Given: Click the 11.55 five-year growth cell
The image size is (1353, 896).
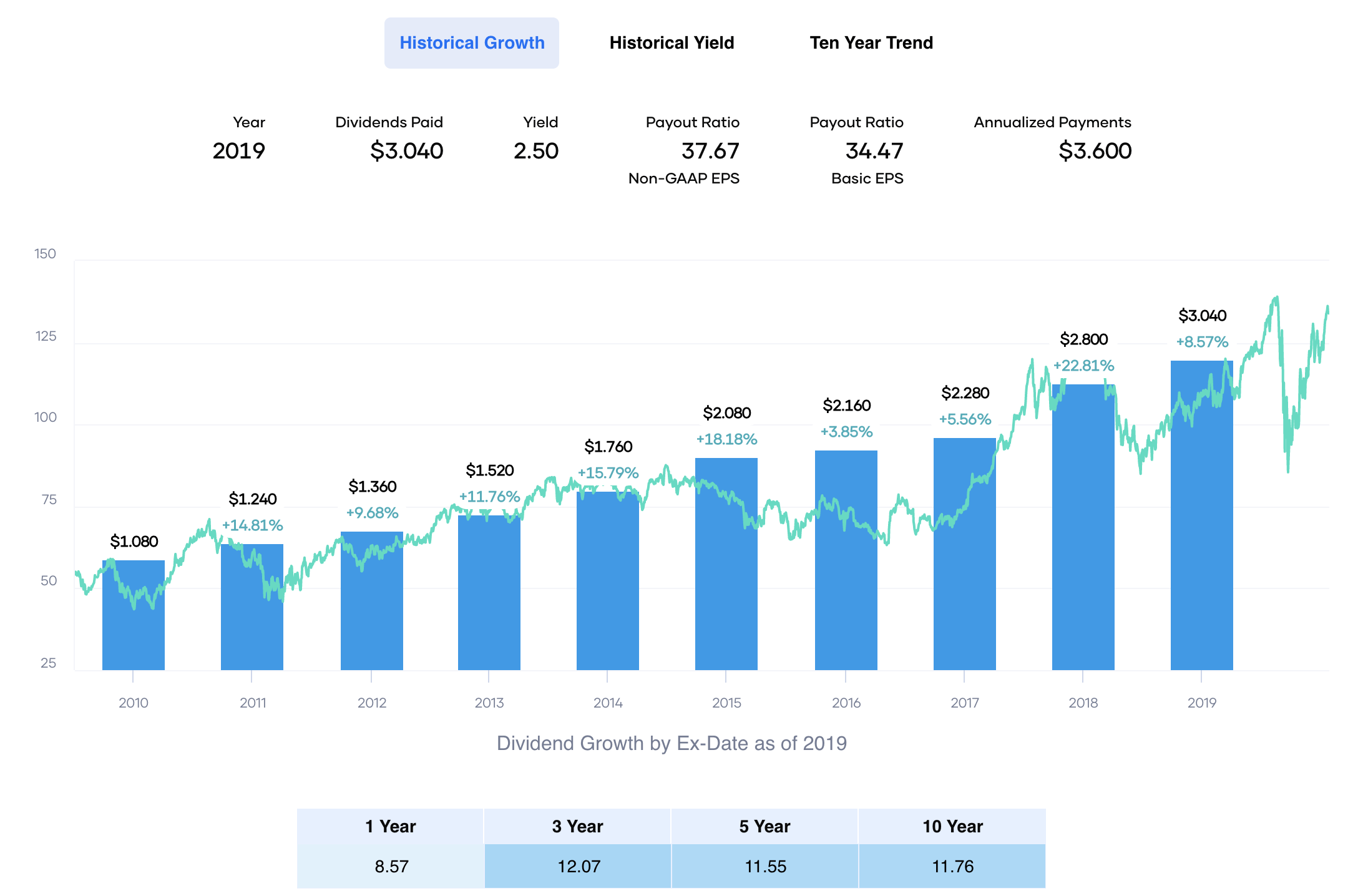Looking at the screenshot, I should [x=765, y=867].
